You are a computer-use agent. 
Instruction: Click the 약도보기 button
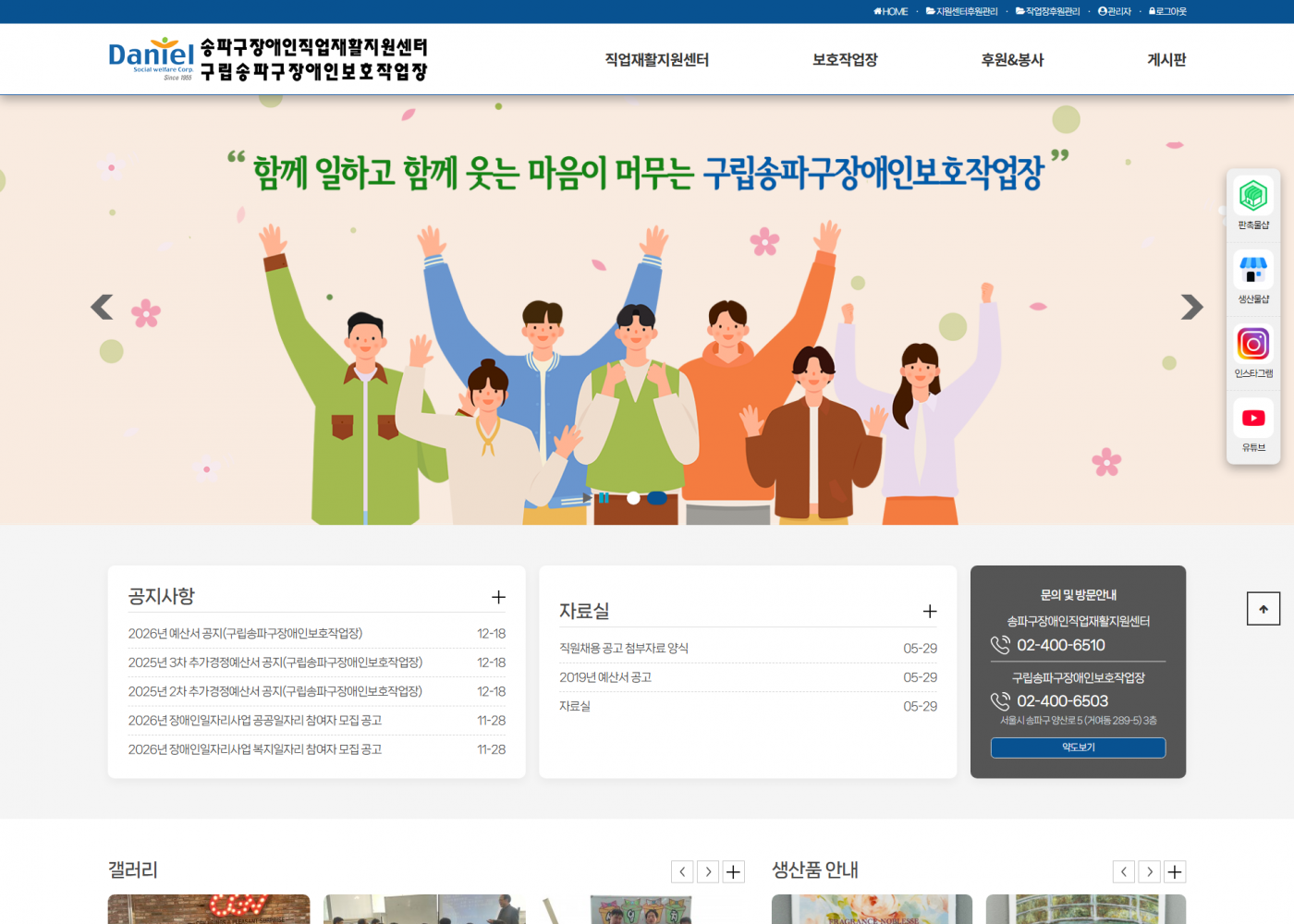[x=1078, y=748]
